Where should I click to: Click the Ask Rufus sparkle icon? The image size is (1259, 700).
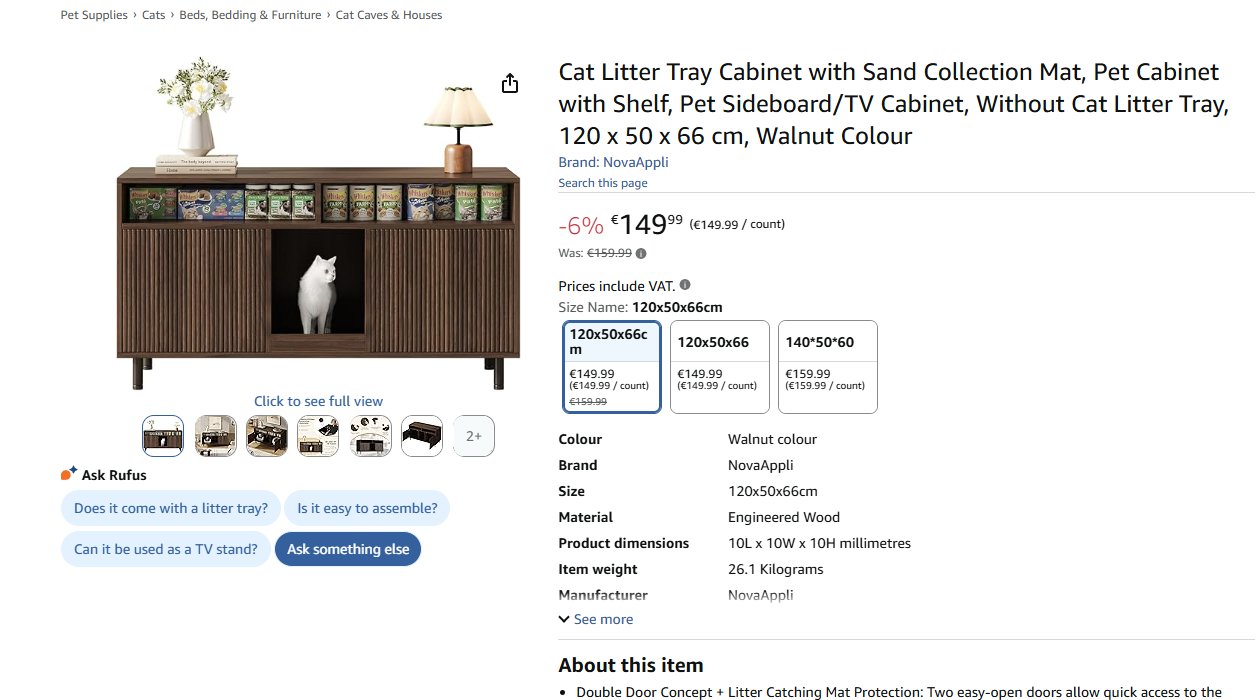point(69,474)
